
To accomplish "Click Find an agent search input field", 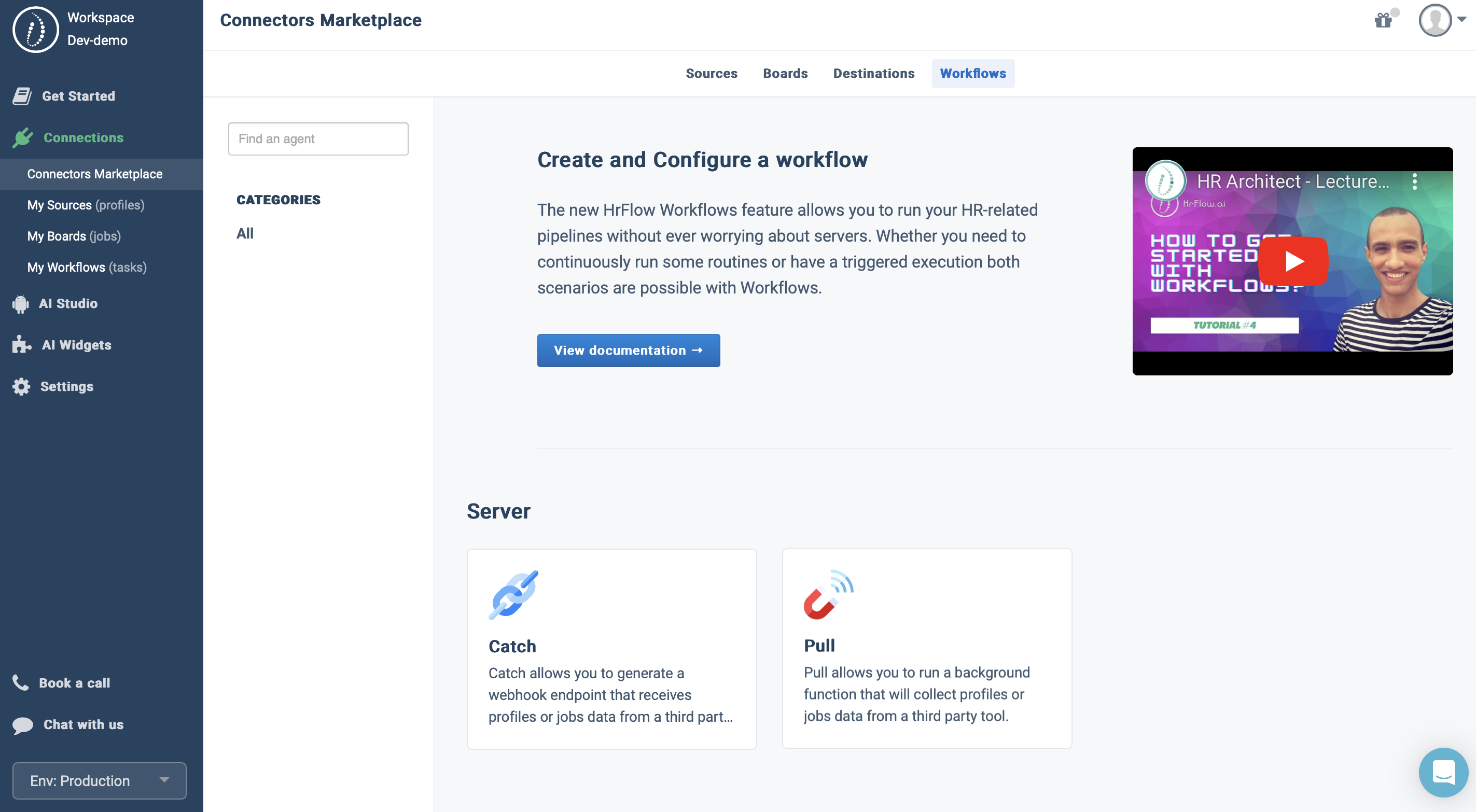I will pos(318,139).
